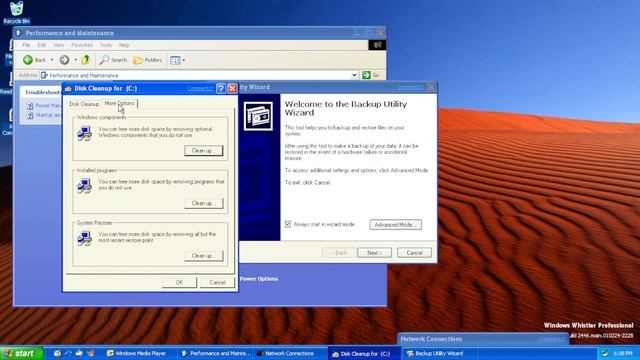
Task: Open the Start menu
Action: pos(21,353)
